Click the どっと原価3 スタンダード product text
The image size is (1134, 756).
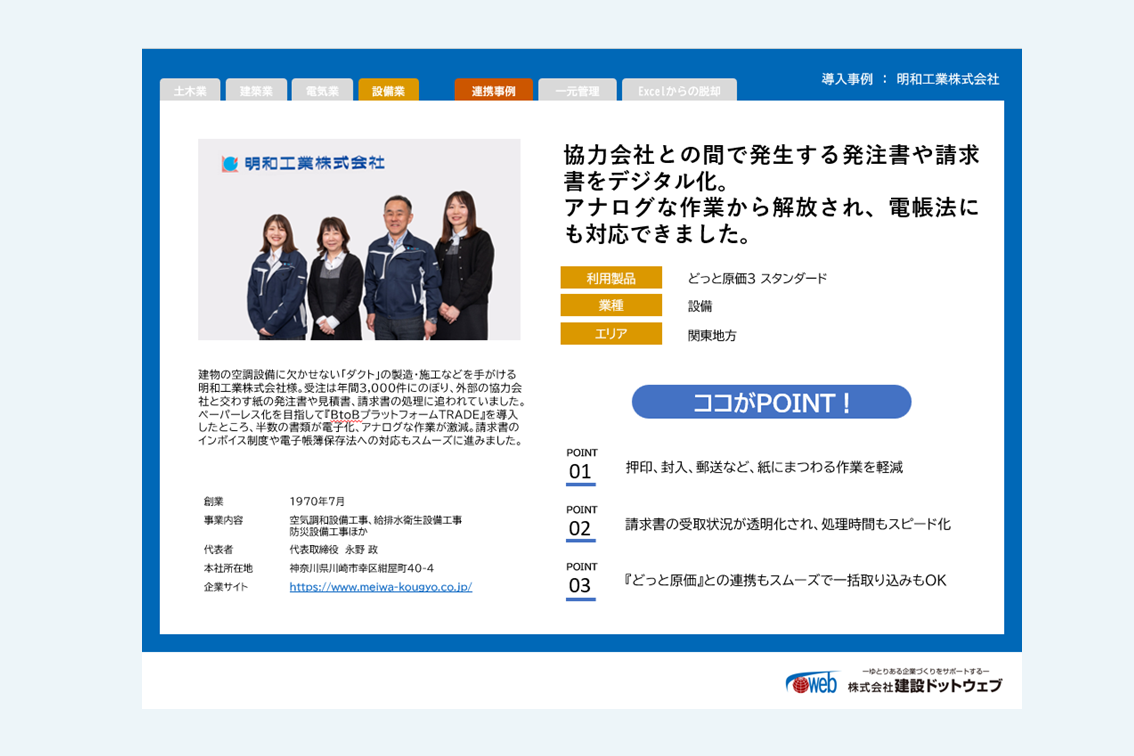tap(757, 279)
